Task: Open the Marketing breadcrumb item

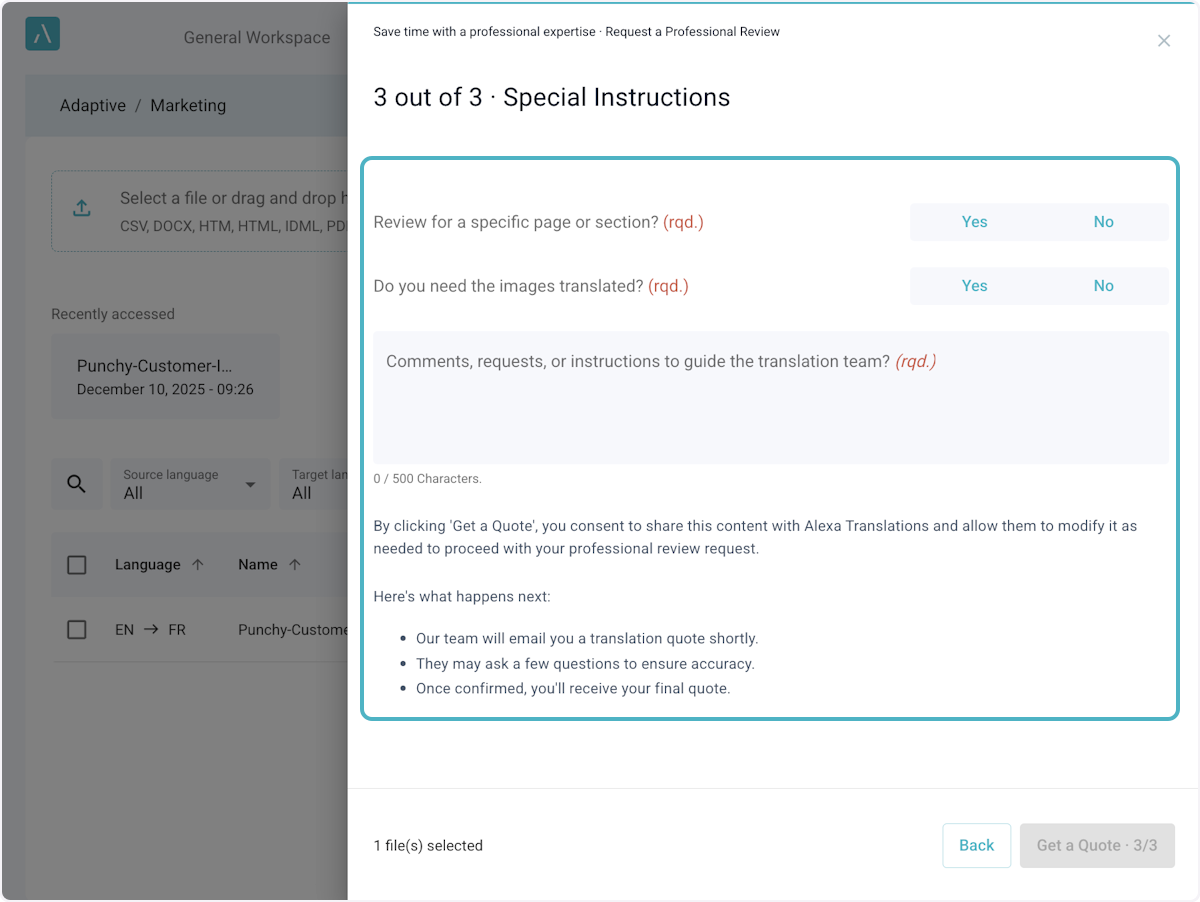Action: pos(188,106)
